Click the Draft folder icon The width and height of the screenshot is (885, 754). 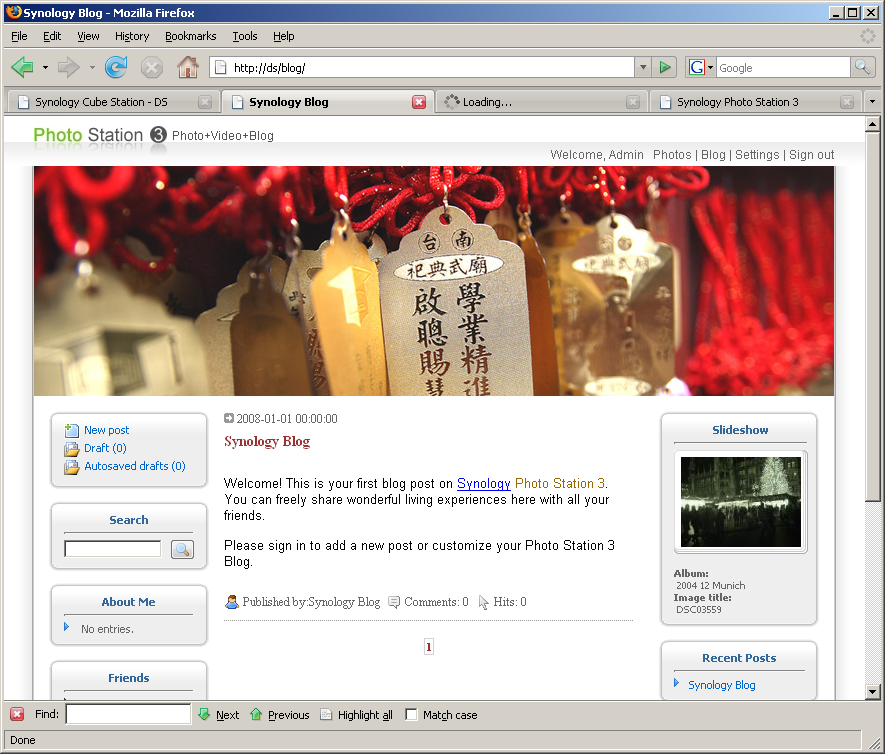pos(72,449)
